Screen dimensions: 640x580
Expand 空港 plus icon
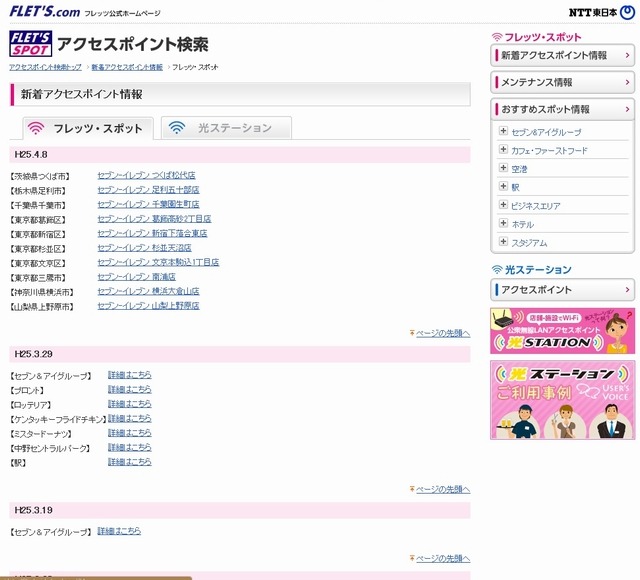point(503,168)
